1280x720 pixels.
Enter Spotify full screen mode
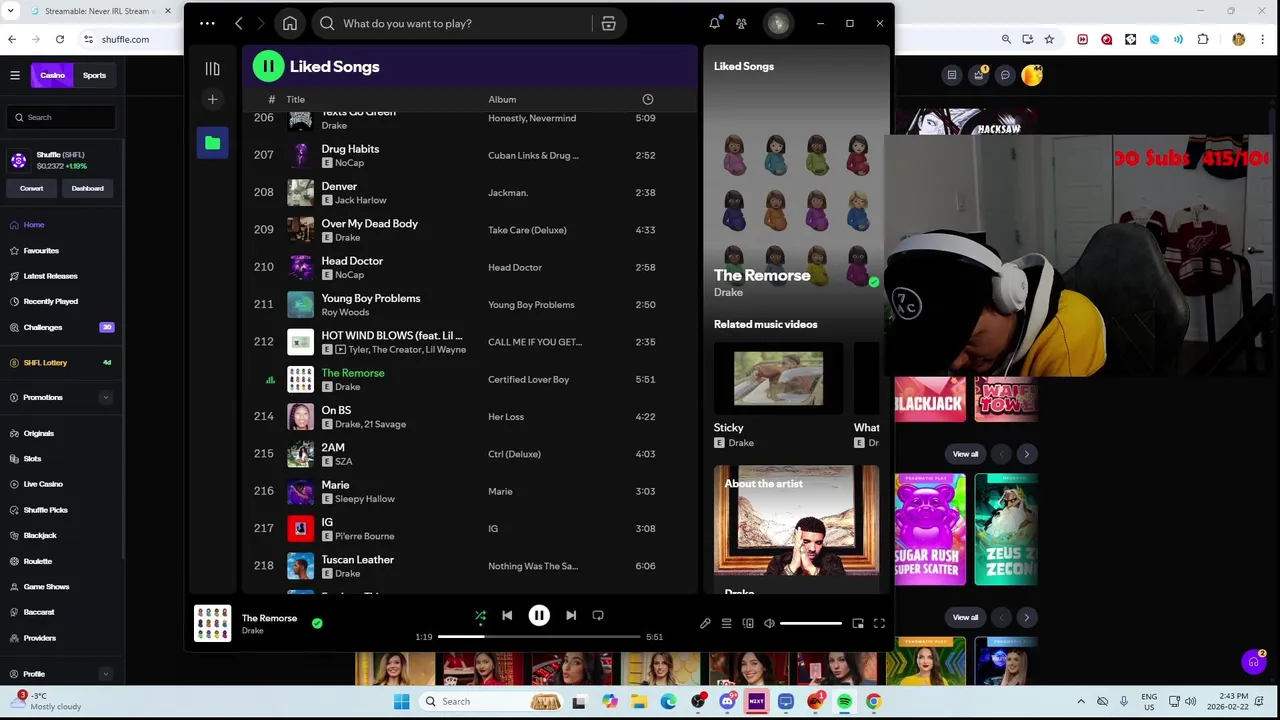879,623
